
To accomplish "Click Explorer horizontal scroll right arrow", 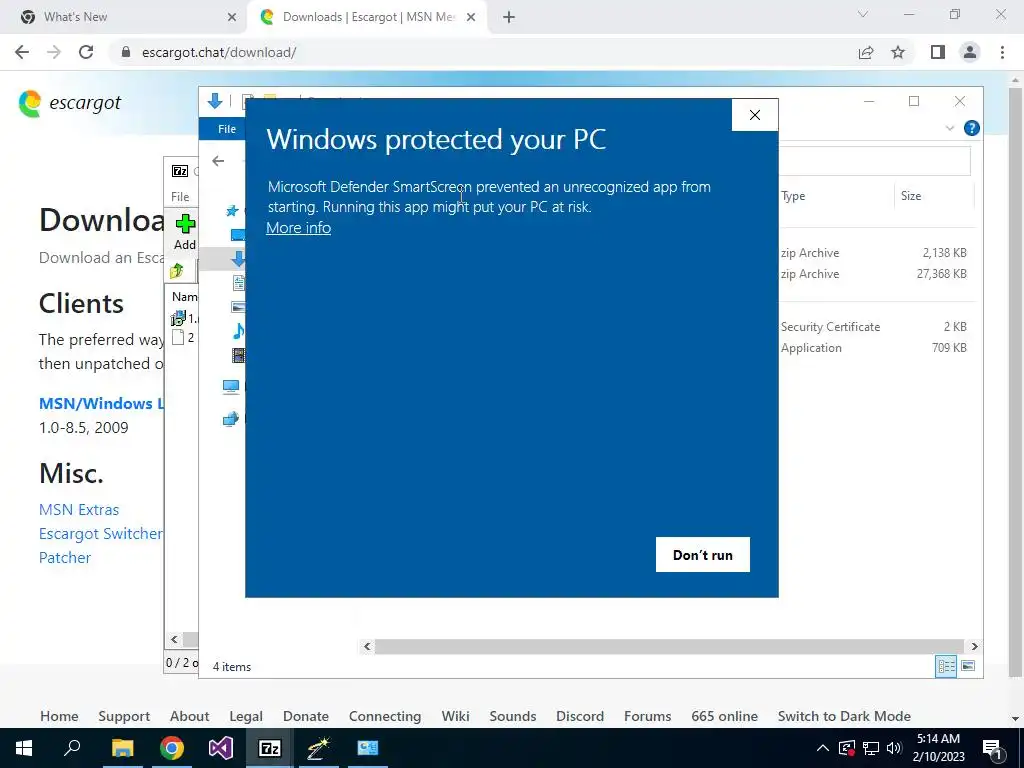I will point(974,646).
